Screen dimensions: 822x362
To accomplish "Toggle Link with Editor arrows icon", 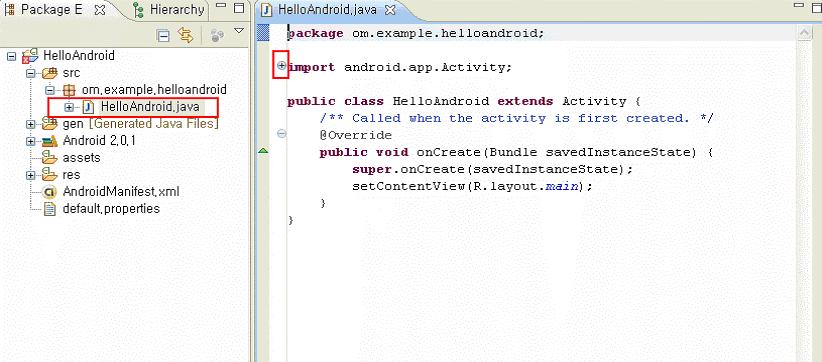I will tap(185, 36).
